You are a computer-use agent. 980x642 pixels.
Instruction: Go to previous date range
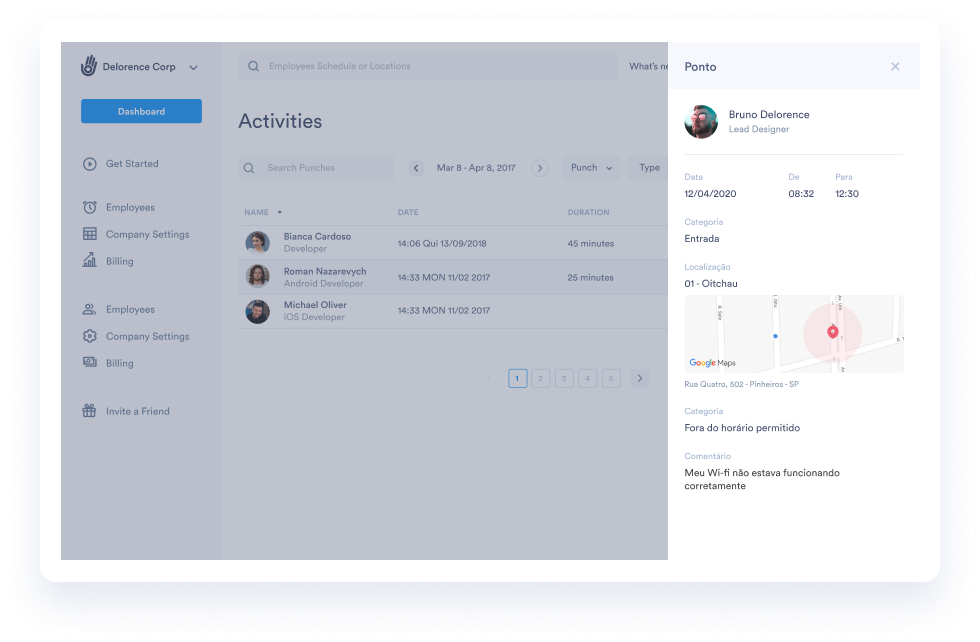click(417, 168)
